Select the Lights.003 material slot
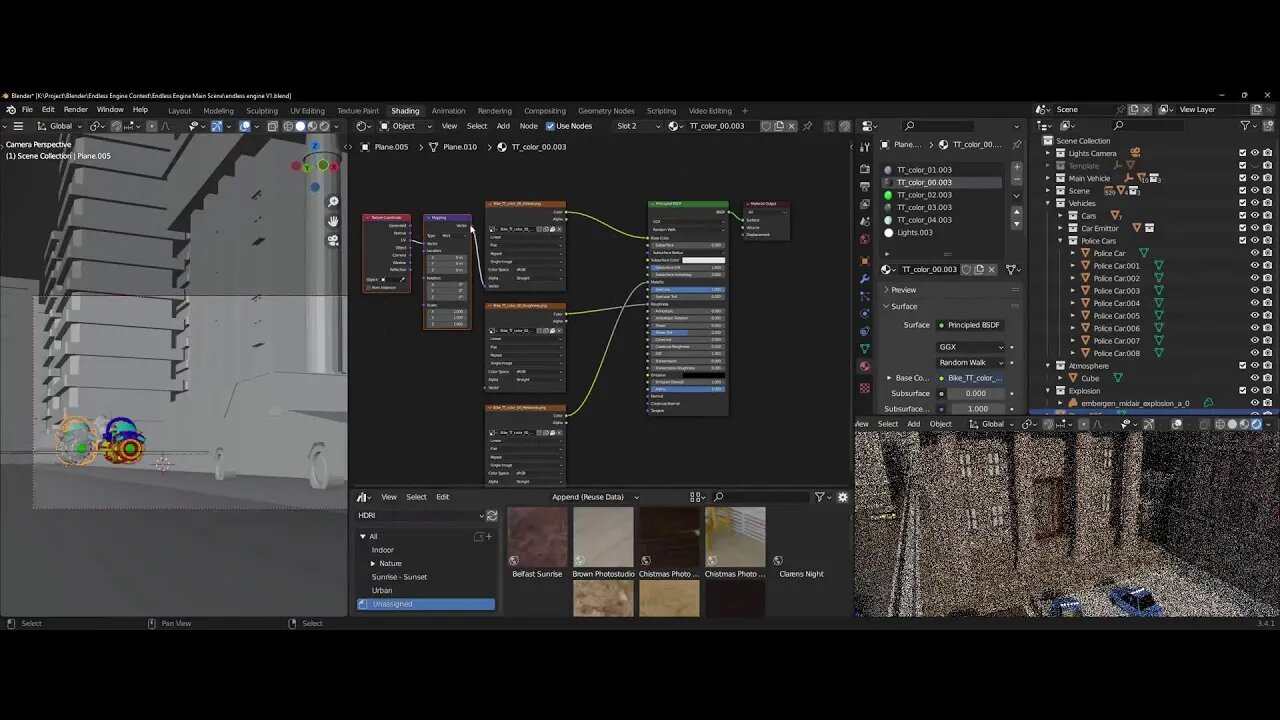The width and height of the screenshot is (1280, 720). 942,232
